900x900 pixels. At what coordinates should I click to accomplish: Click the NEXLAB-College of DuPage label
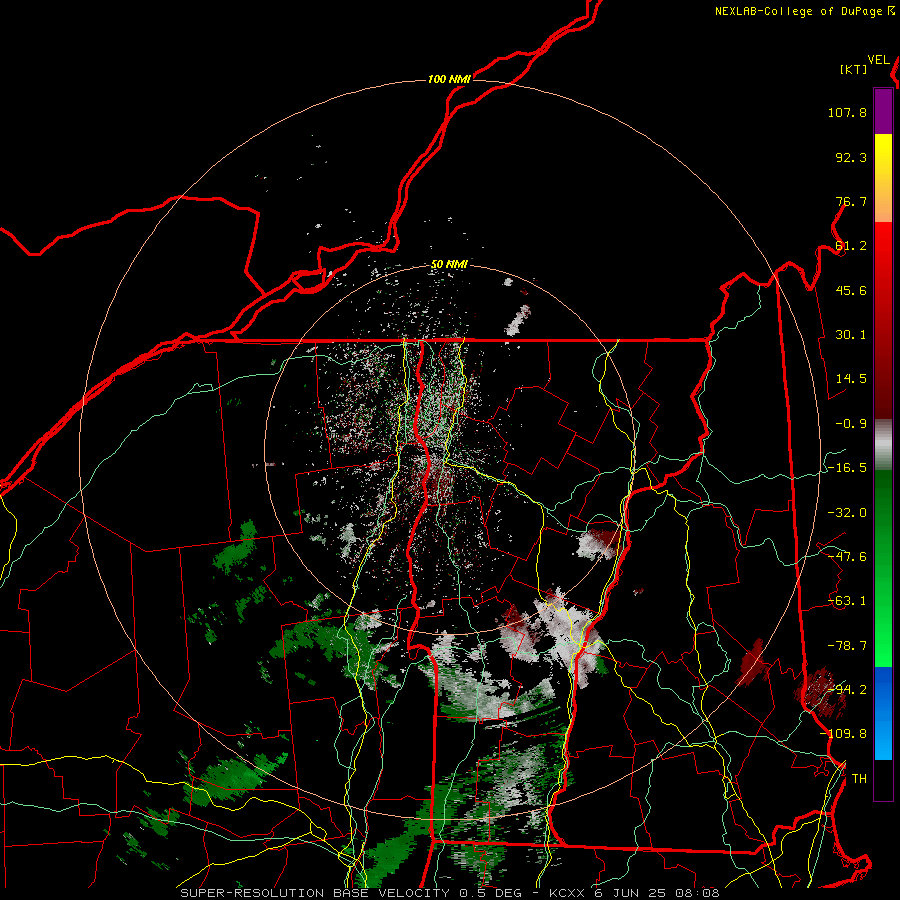click(805, 11)
